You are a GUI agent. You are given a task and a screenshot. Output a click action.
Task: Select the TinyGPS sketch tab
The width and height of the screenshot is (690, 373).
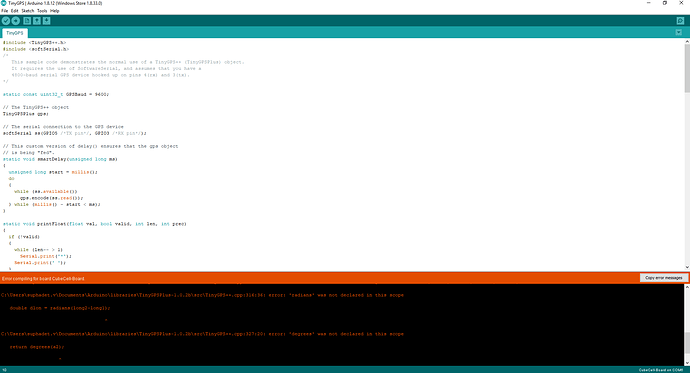[15, 33]
